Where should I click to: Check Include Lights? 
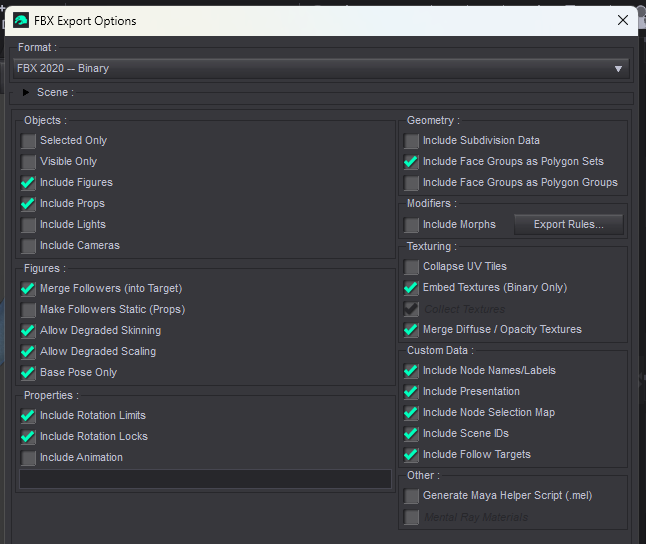click(x=28, y=225)
